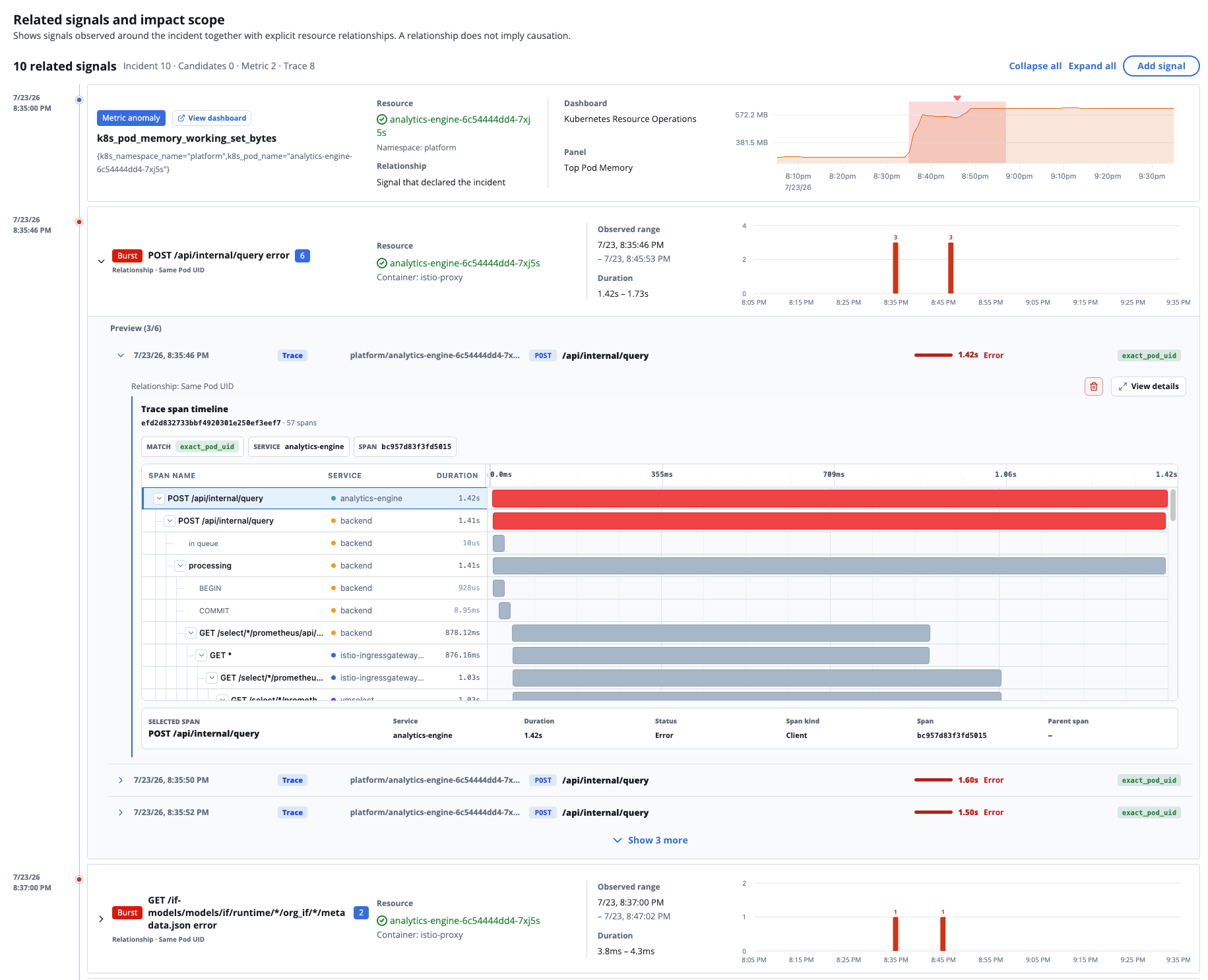The image size is (1208, 980).
Task: Collapse the analytics-engine POST /api/internal/query span
Action: tap(159, 499)
